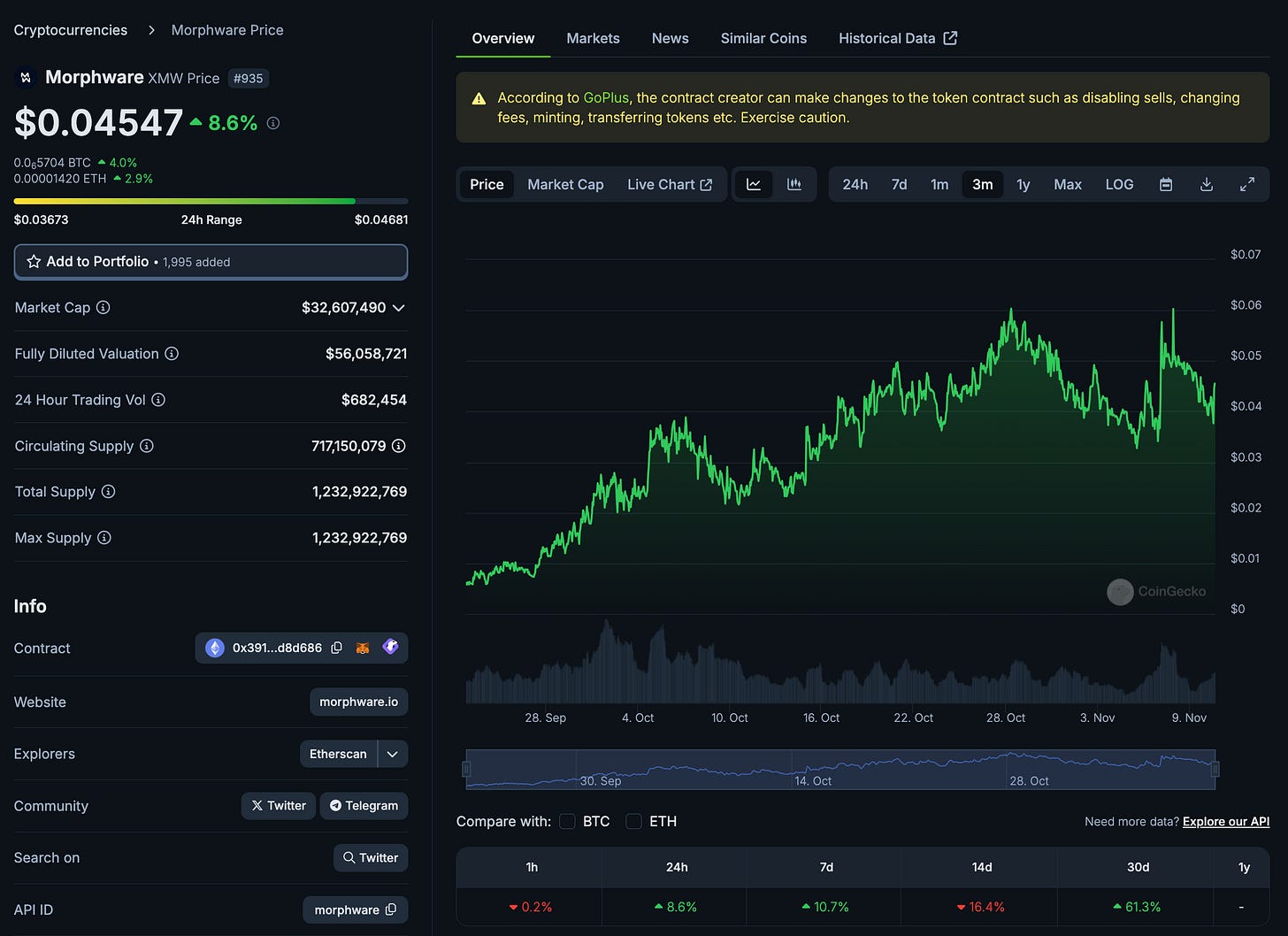Click the purple wallet icon in Contract row
Screen dimensions: 1288x936
pos(390,647)
